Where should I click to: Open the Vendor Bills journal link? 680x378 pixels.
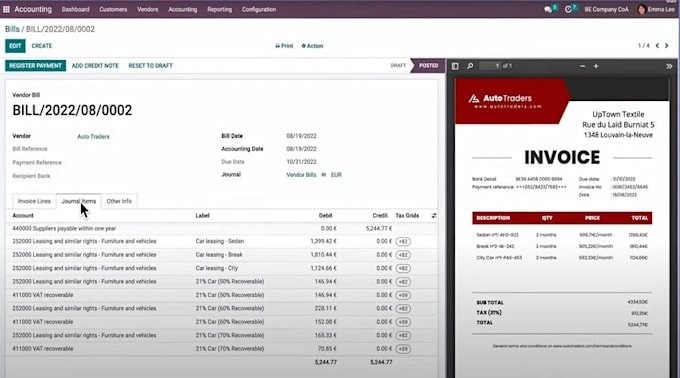[x=301, y=175]
